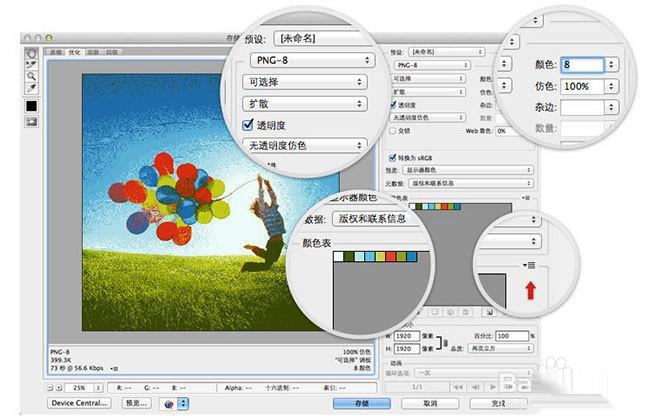Screen dimensions: 650x416
Task: Click the 存储 save button
Action: pyautogui.click(x=362, y=403)
